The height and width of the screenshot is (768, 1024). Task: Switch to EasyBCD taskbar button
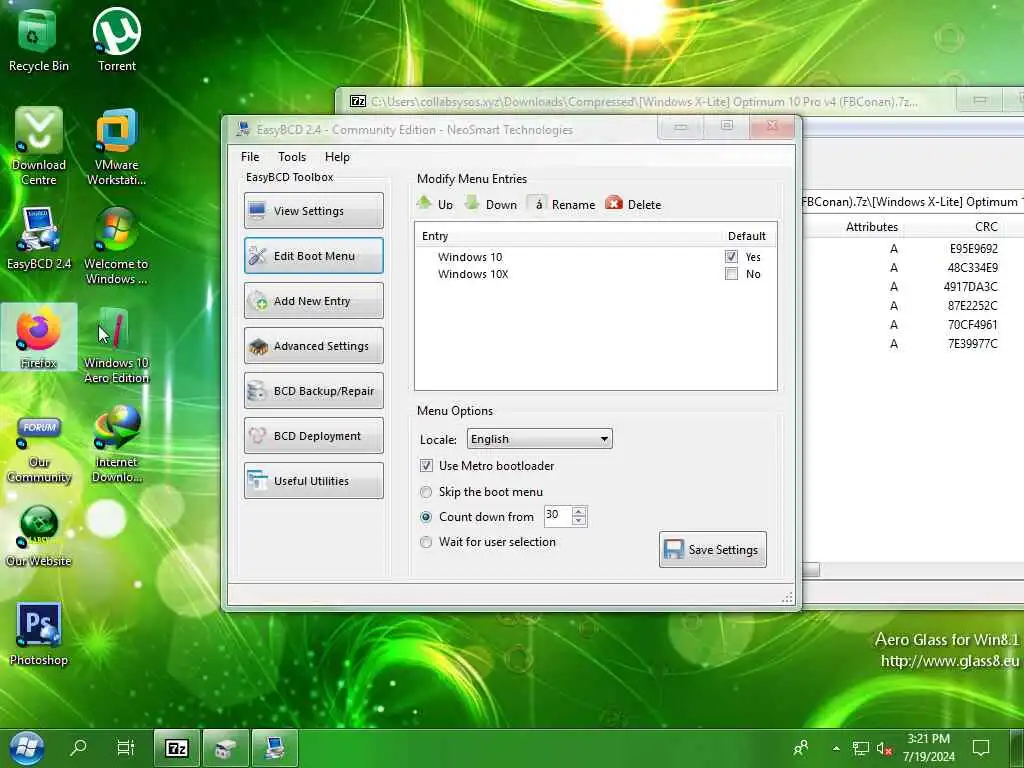coord(275,748)
